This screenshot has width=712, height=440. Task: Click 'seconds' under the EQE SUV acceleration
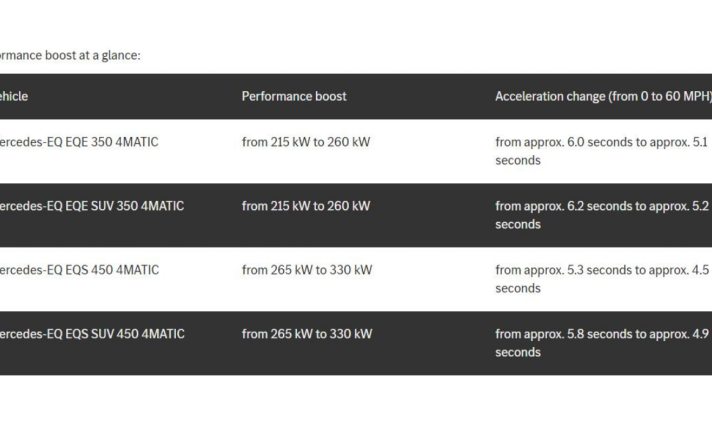(x=518, y=225)
